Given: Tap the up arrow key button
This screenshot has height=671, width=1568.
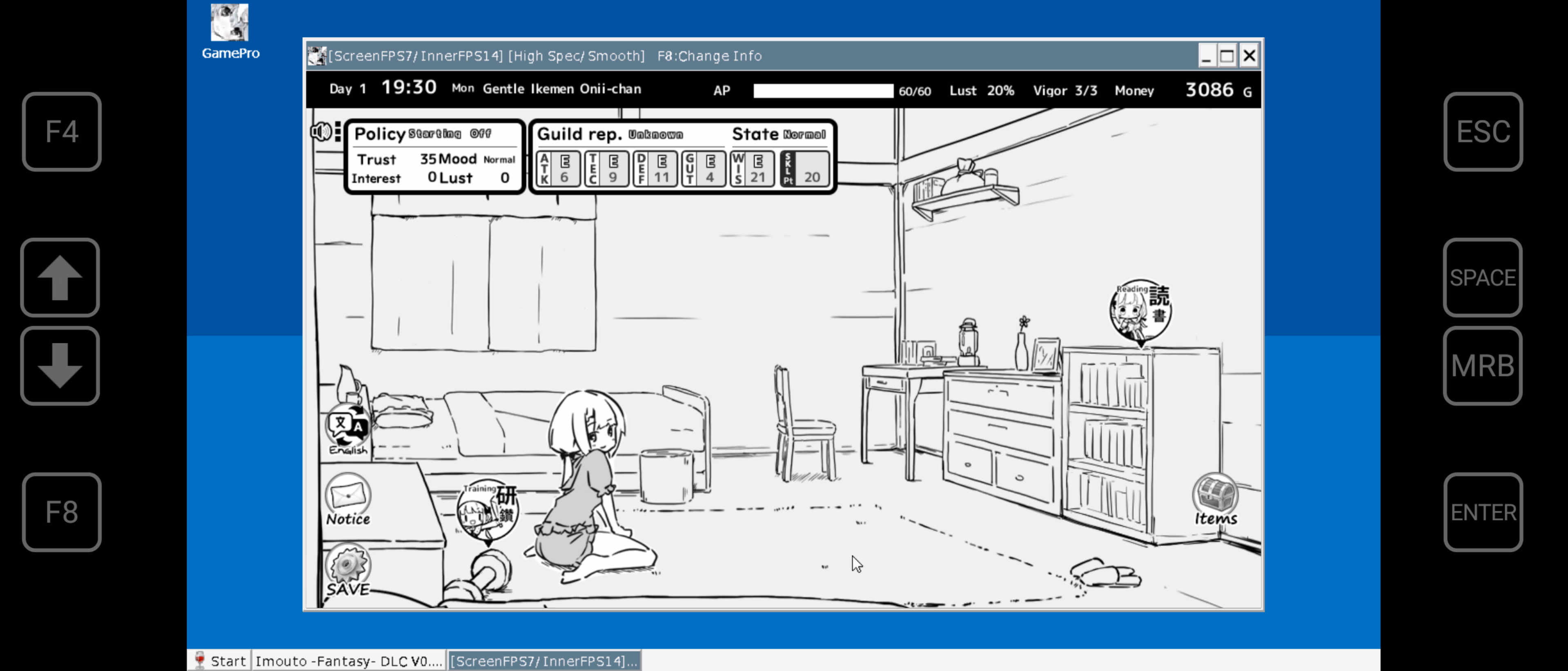Looking at the screenshot, I should (x=60, y=278).
